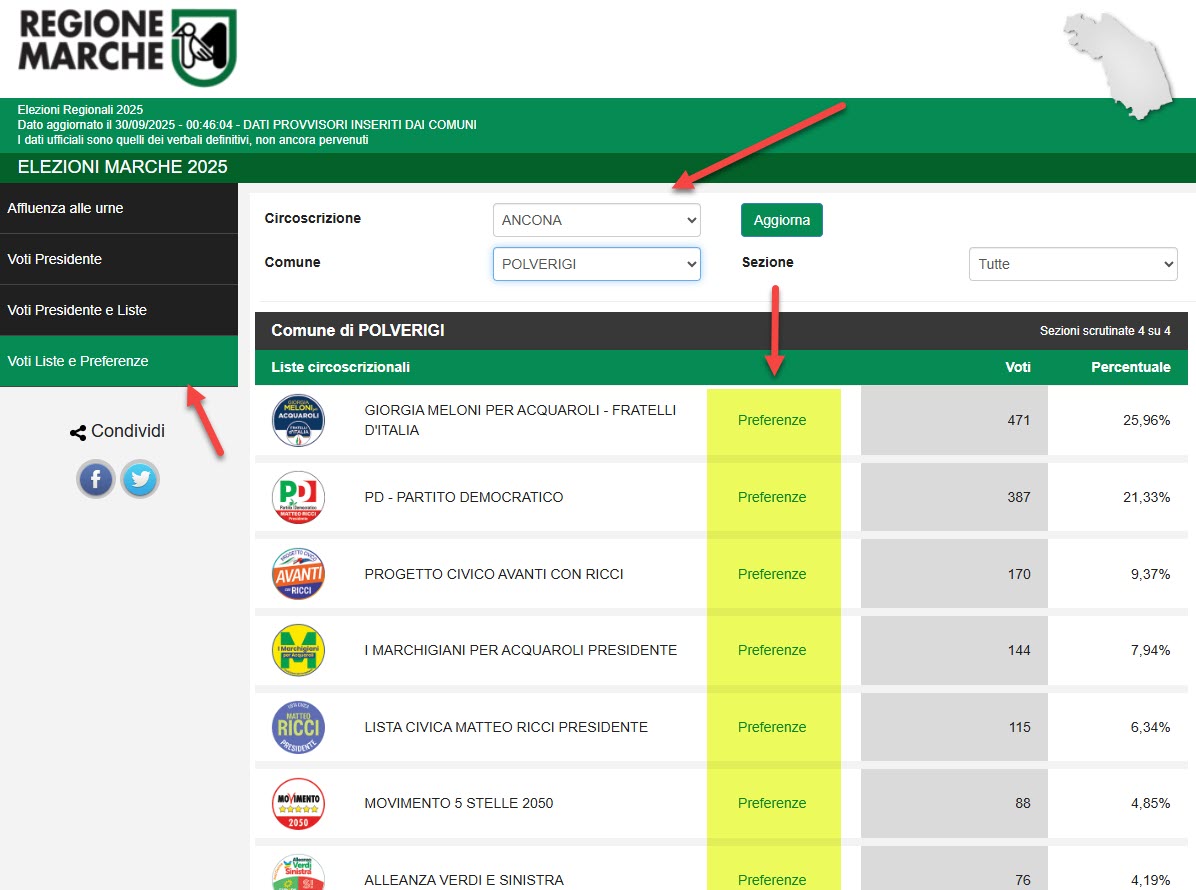1196x890 pixels.
Task: Click the list name PROGETTO CIVICO AVANTI CON RICCI
Action: click(x=494, y=574)
